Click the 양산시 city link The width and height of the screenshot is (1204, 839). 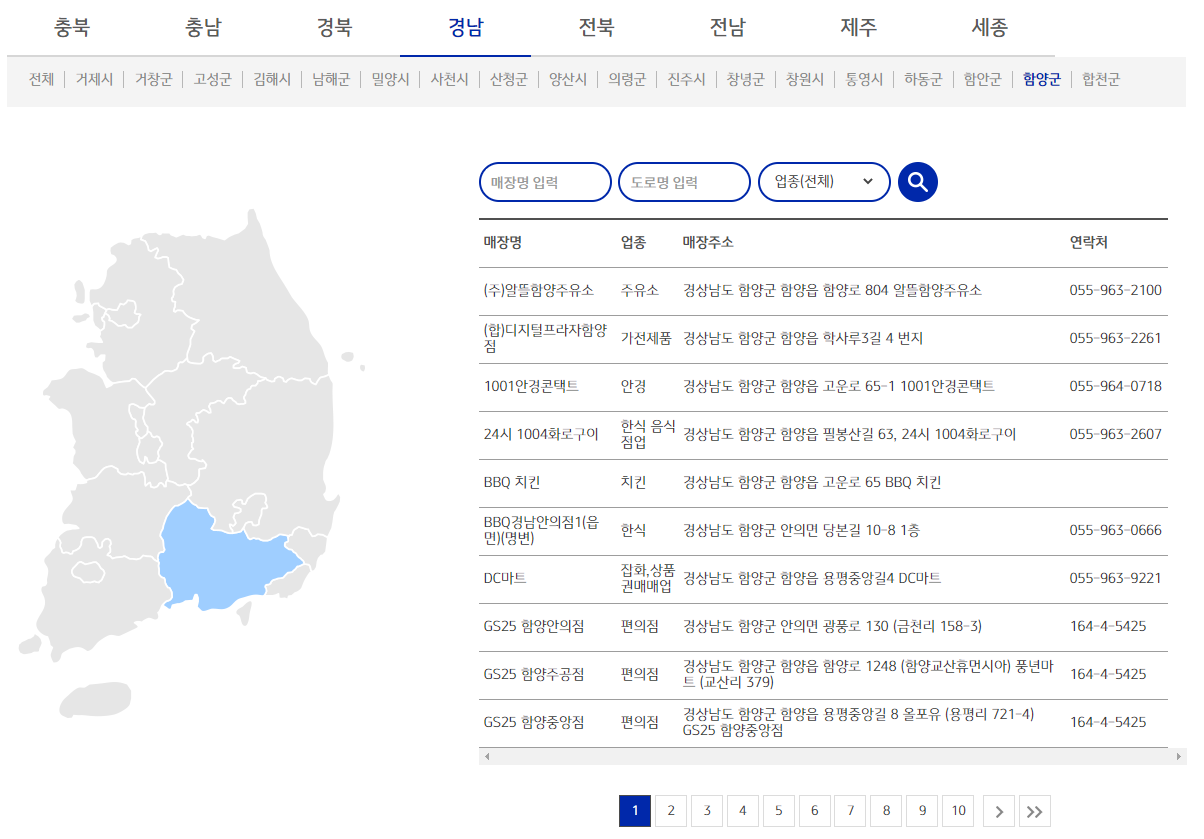[568, 79]
